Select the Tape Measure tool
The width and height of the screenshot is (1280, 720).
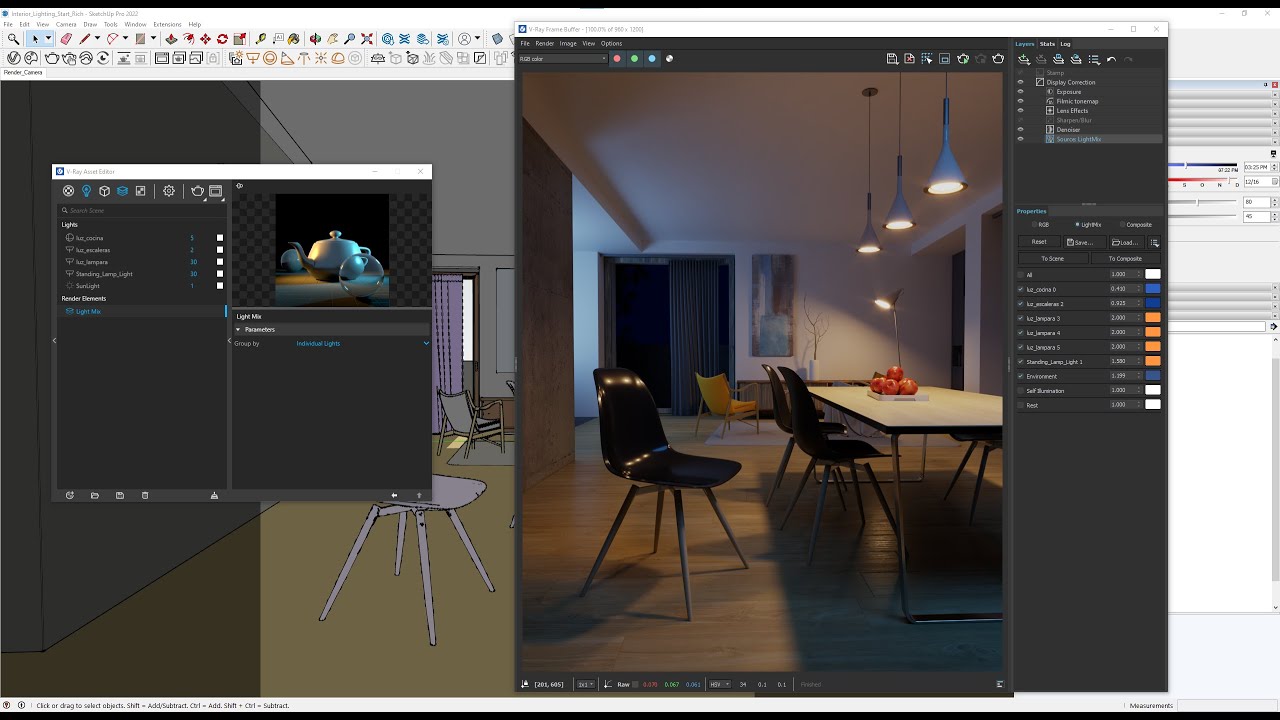(x=260, y=39)
